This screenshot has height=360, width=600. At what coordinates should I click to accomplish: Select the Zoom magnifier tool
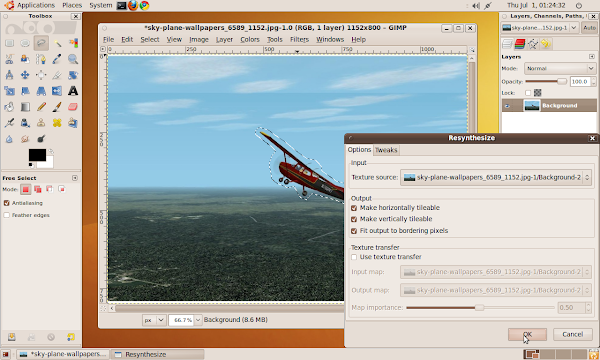coord(73,59)
